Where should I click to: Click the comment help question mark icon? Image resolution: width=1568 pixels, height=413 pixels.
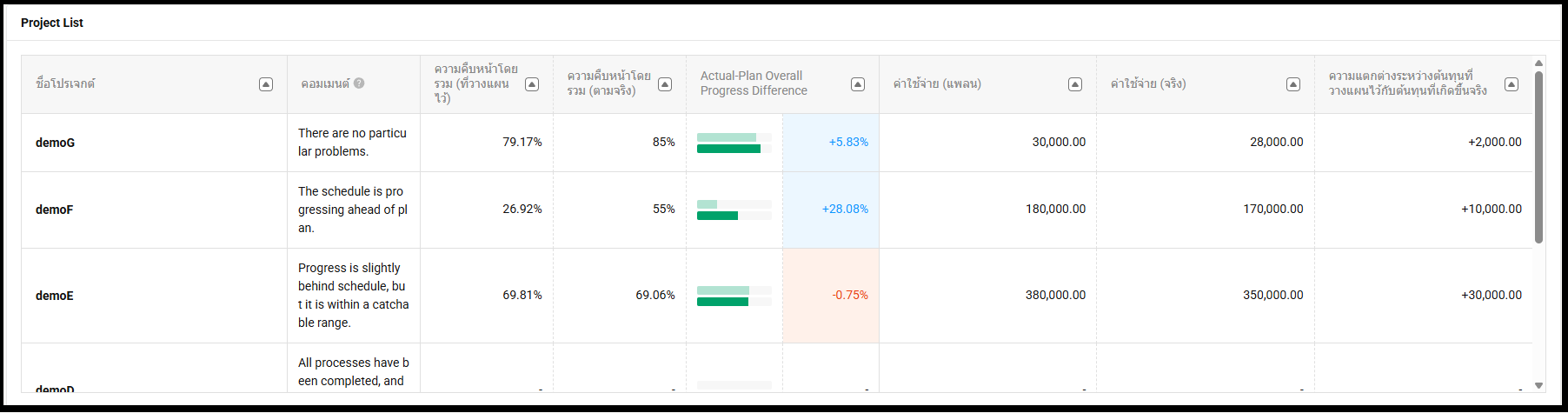(x=359, y=83)
